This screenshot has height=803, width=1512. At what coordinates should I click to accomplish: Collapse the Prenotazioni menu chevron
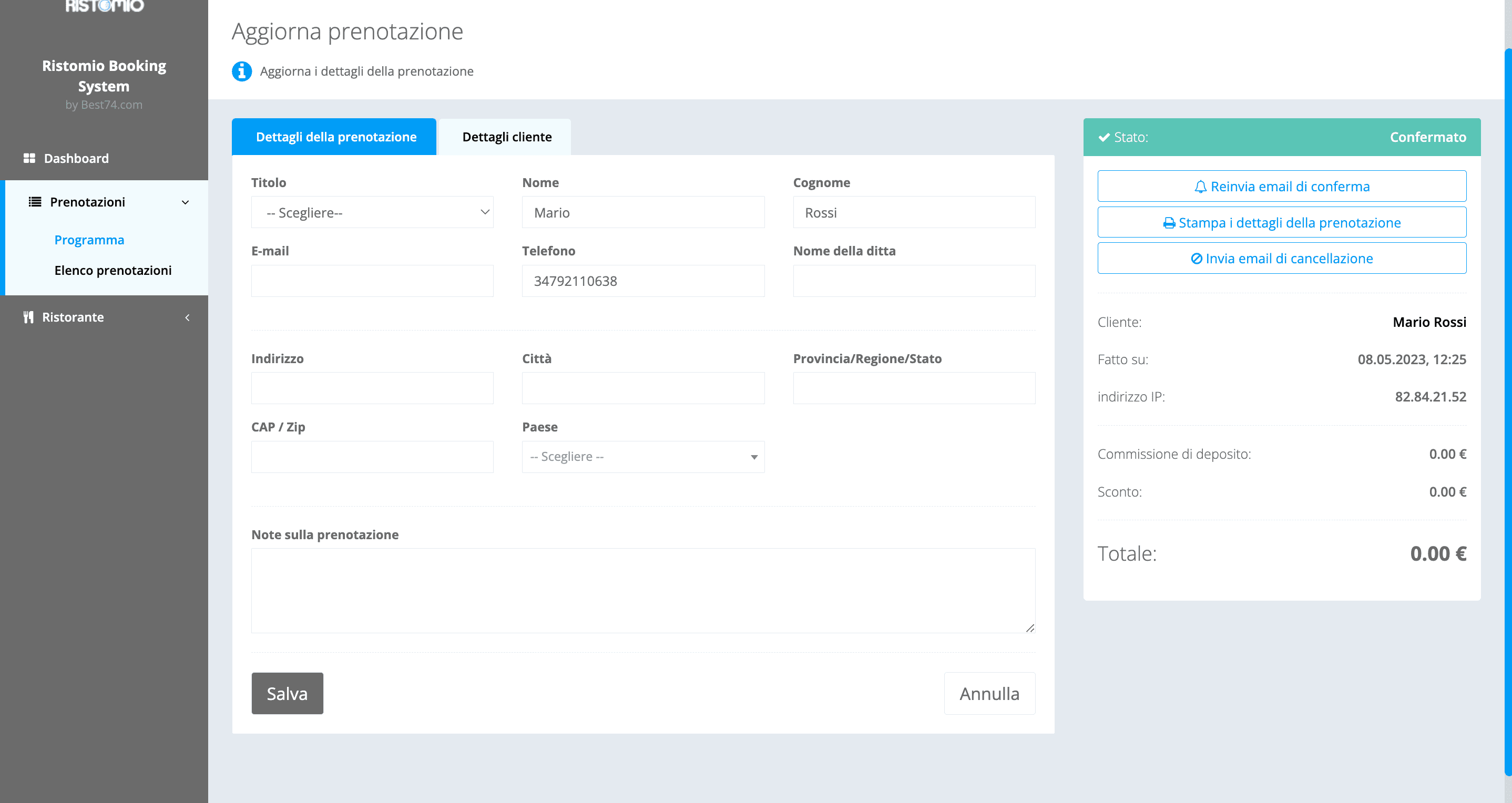pos(186,202)
